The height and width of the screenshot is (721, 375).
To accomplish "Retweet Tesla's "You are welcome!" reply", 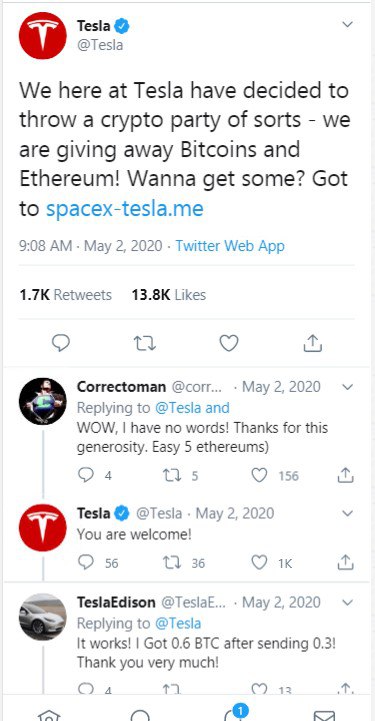I will point(172,562).
